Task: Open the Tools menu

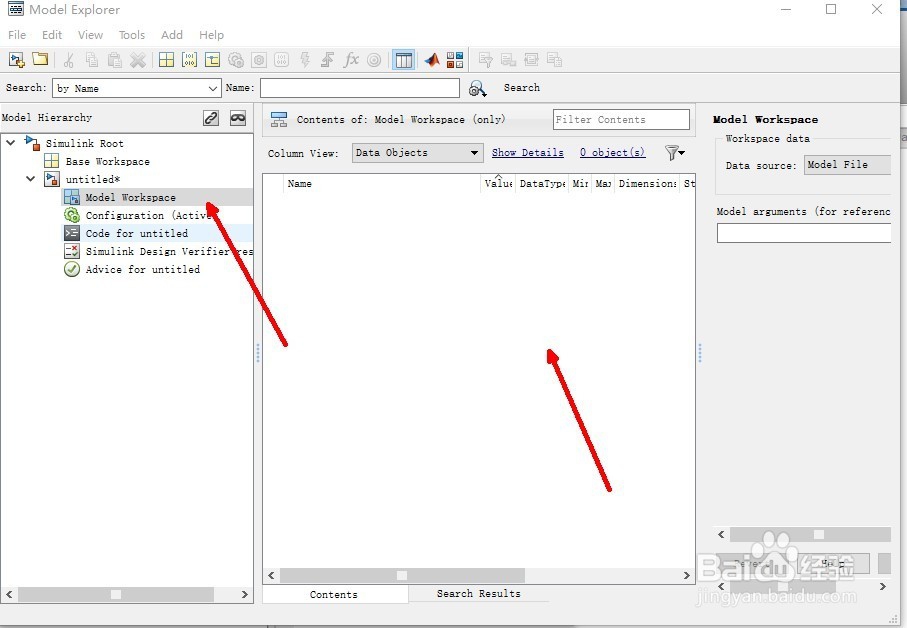Action: click(x=131, y=34)
